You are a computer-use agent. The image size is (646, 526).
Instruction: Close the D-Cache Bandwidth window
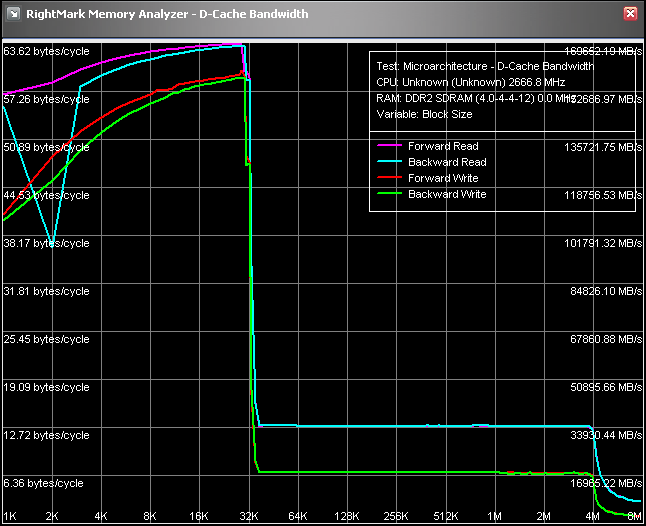(630, 14)
